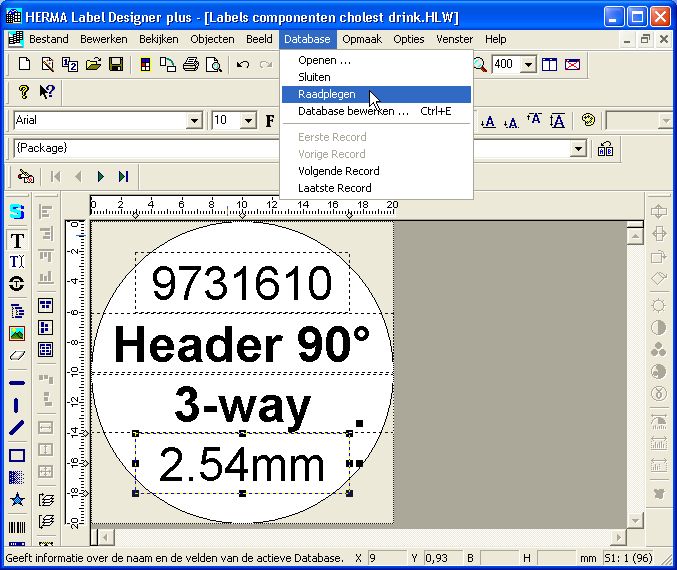Click the insert picture tool
The image size is (677, 570).
(x=17, y=333)
